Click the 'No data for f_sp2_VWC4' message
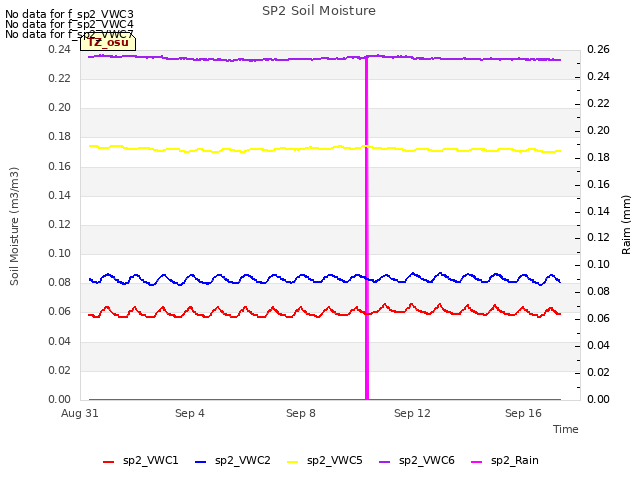The height and width of the screenshot is (480, 640). pos(69,24)
